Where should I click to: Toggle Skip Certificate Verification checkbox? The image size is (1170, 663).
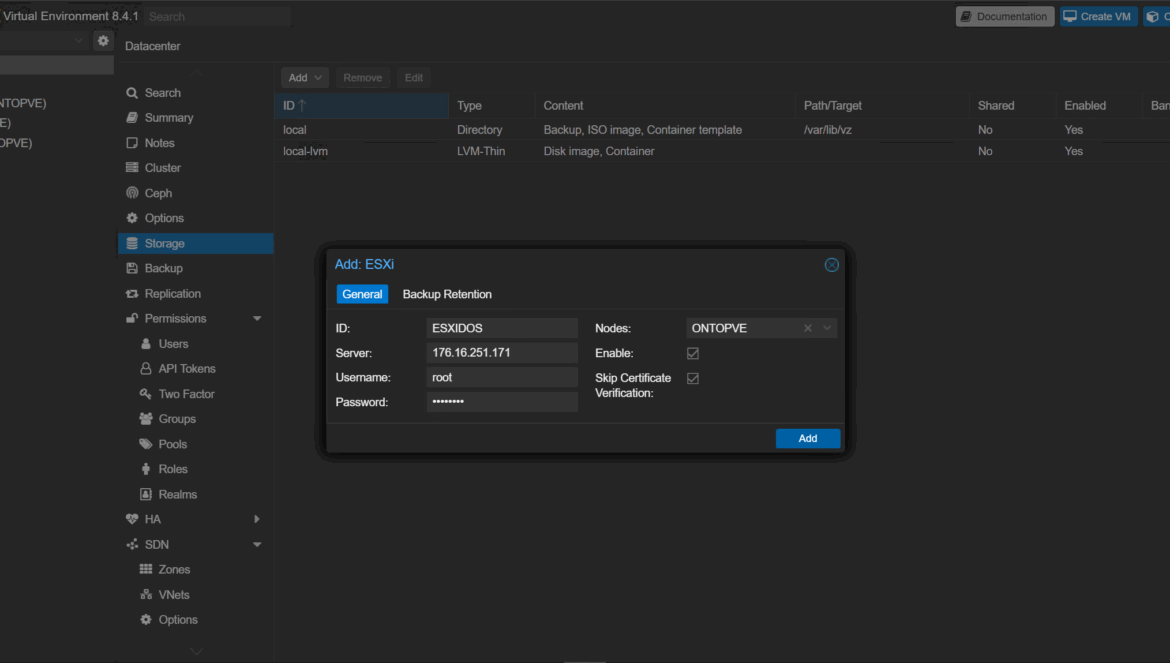point(692,379)
